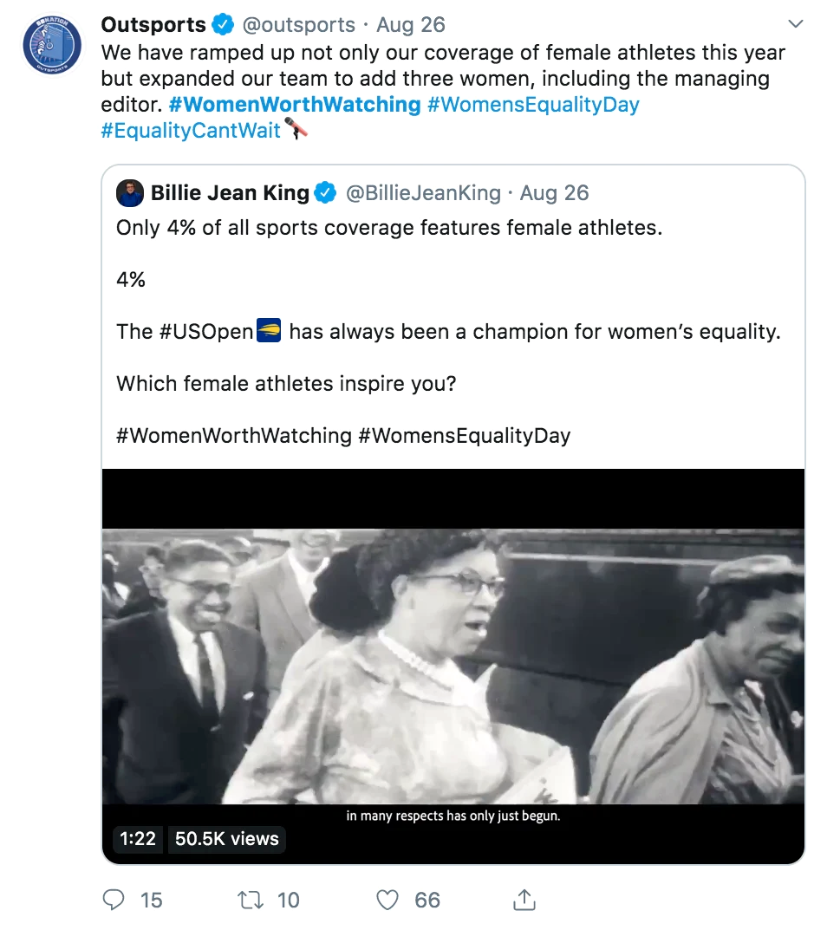Viewport: 826px width, 925px height.
Task: Open the @outsports handle link
Action: click(x=299, y=25)
